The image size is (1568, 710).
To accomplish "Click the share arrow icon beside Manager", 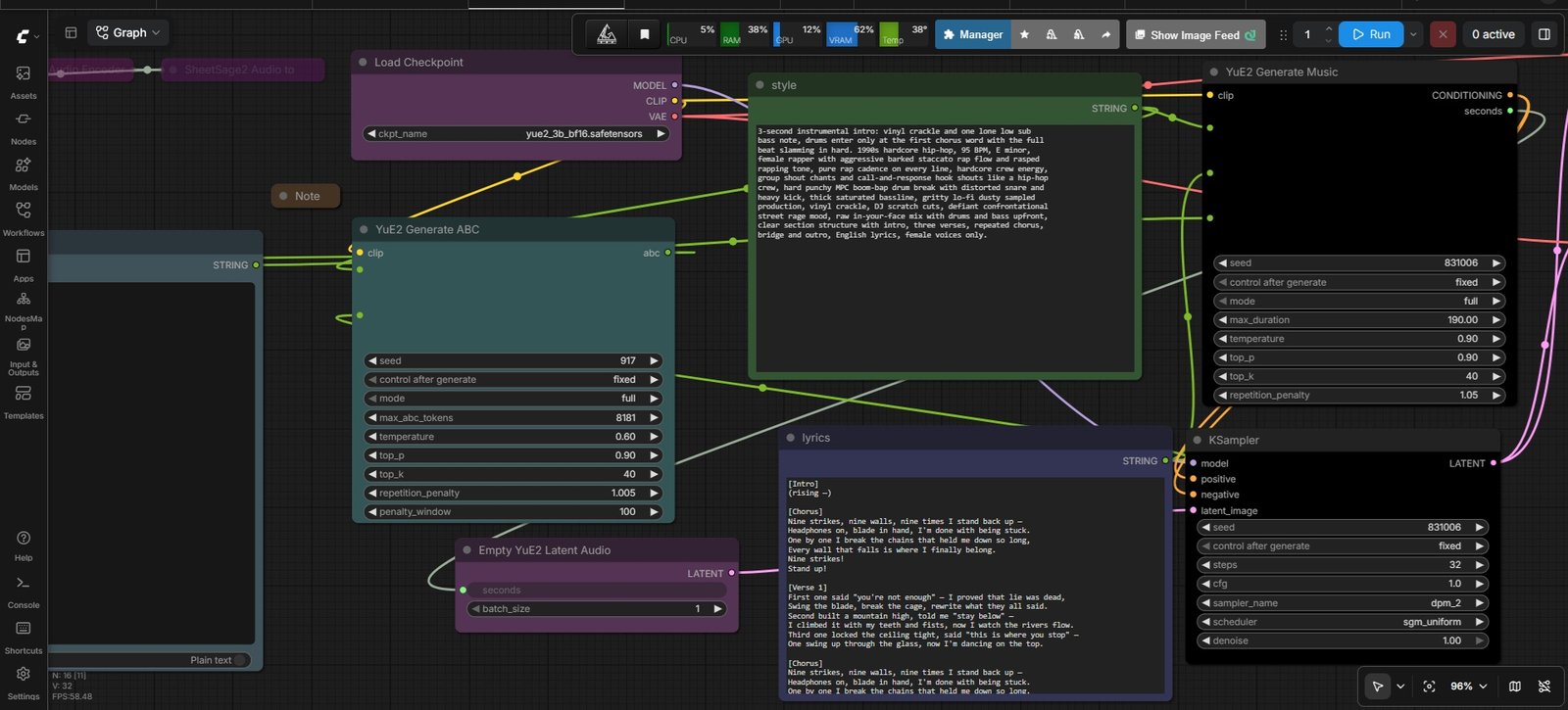I will coord(1105,34).
